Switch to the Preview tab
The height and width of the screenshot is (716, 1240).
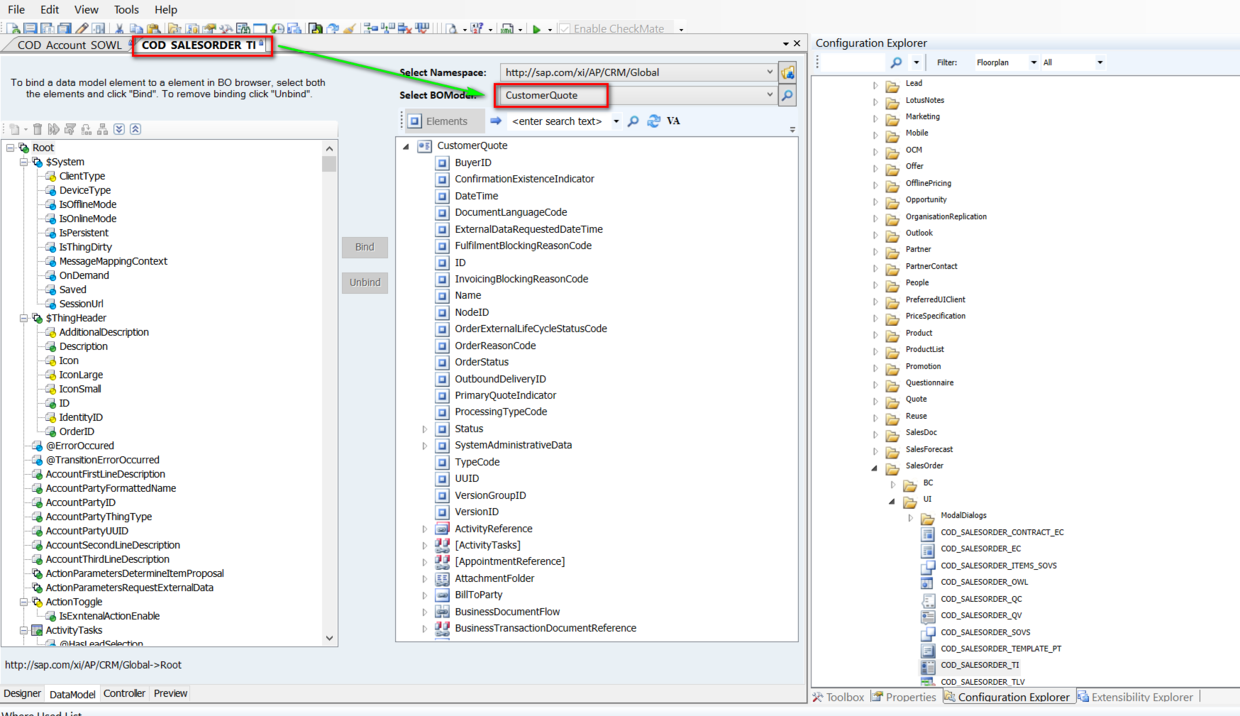coord(170,693)
